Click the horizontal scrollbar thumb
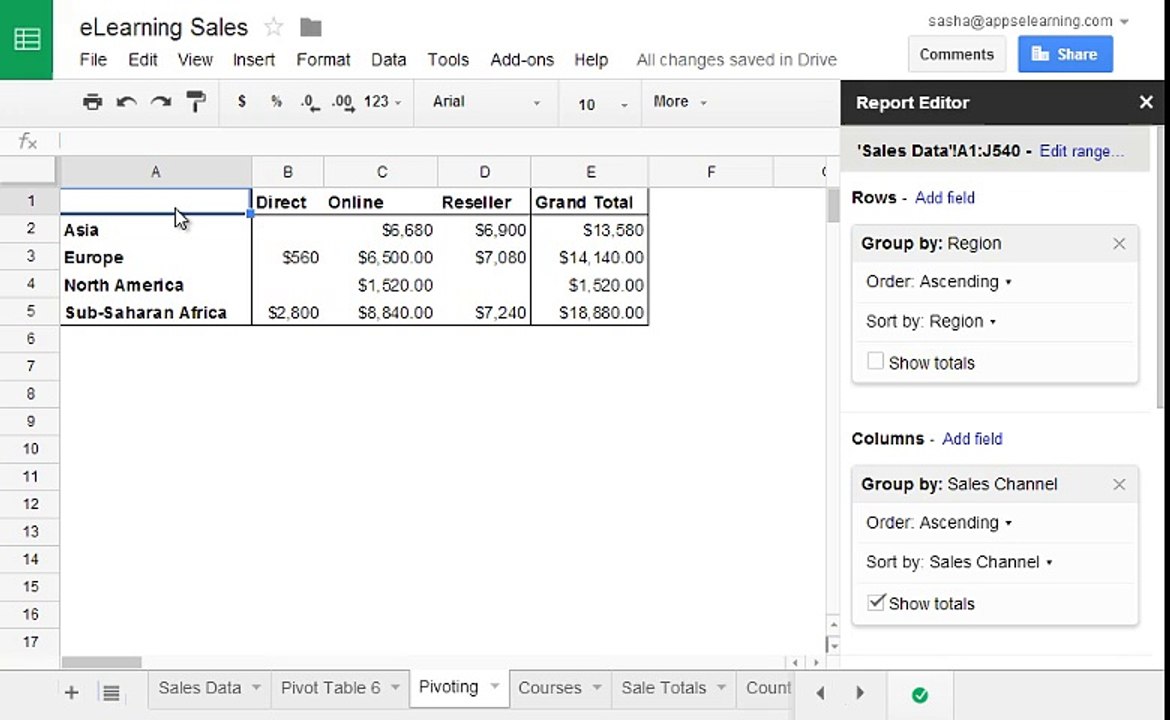 [101, 662]
